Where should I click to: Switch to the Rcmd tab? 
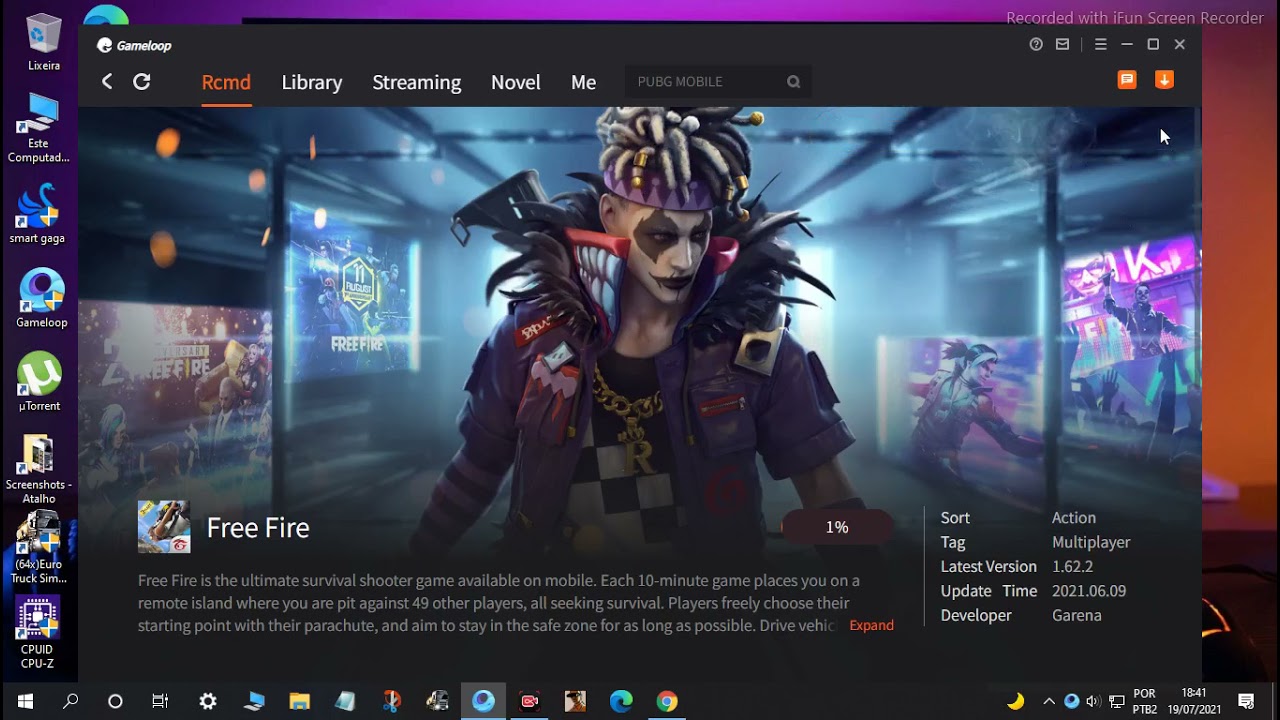point(226,82)
